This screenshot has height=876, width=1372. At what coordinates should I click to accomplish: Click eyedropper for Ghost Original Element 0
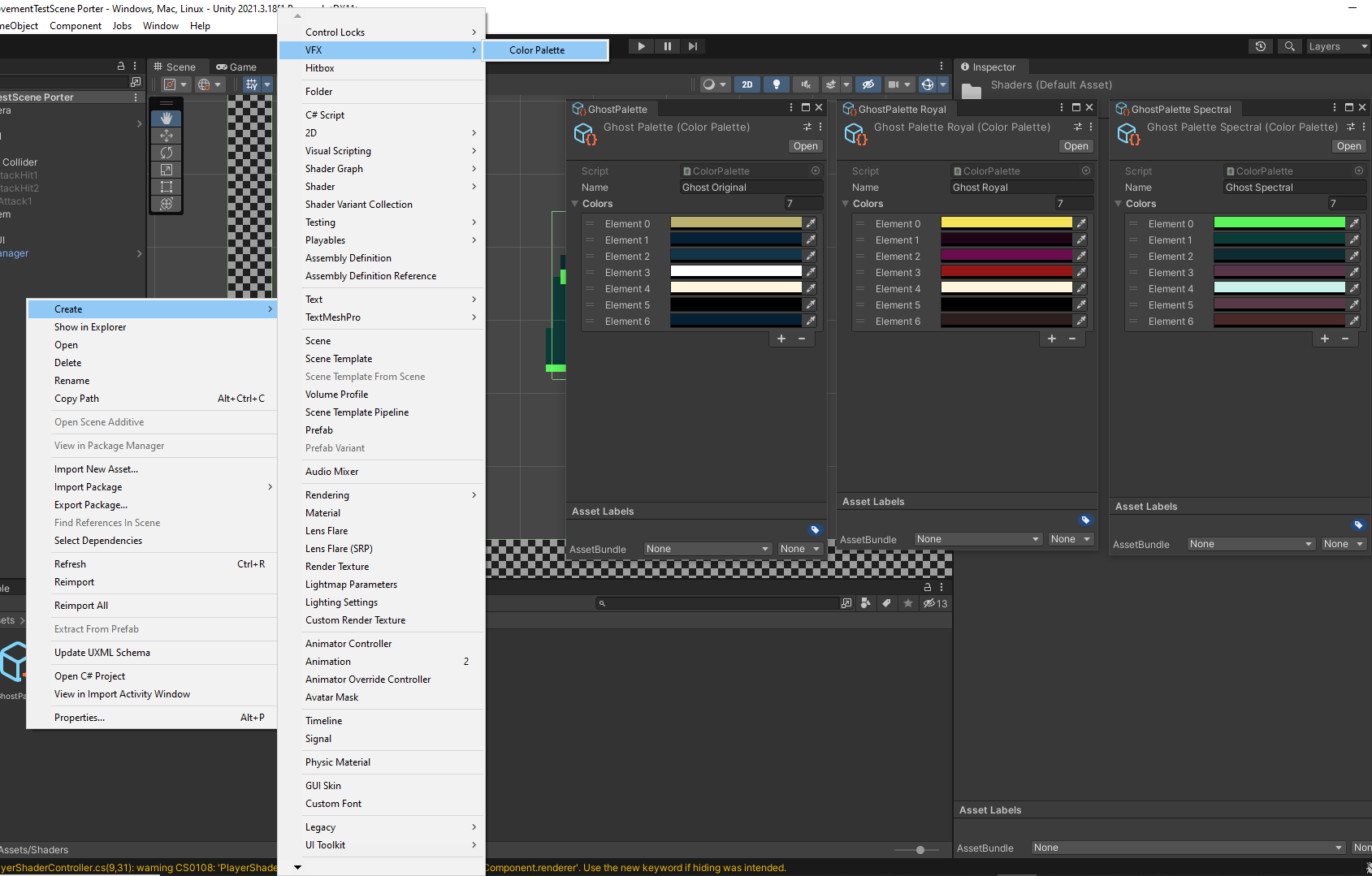810,223
